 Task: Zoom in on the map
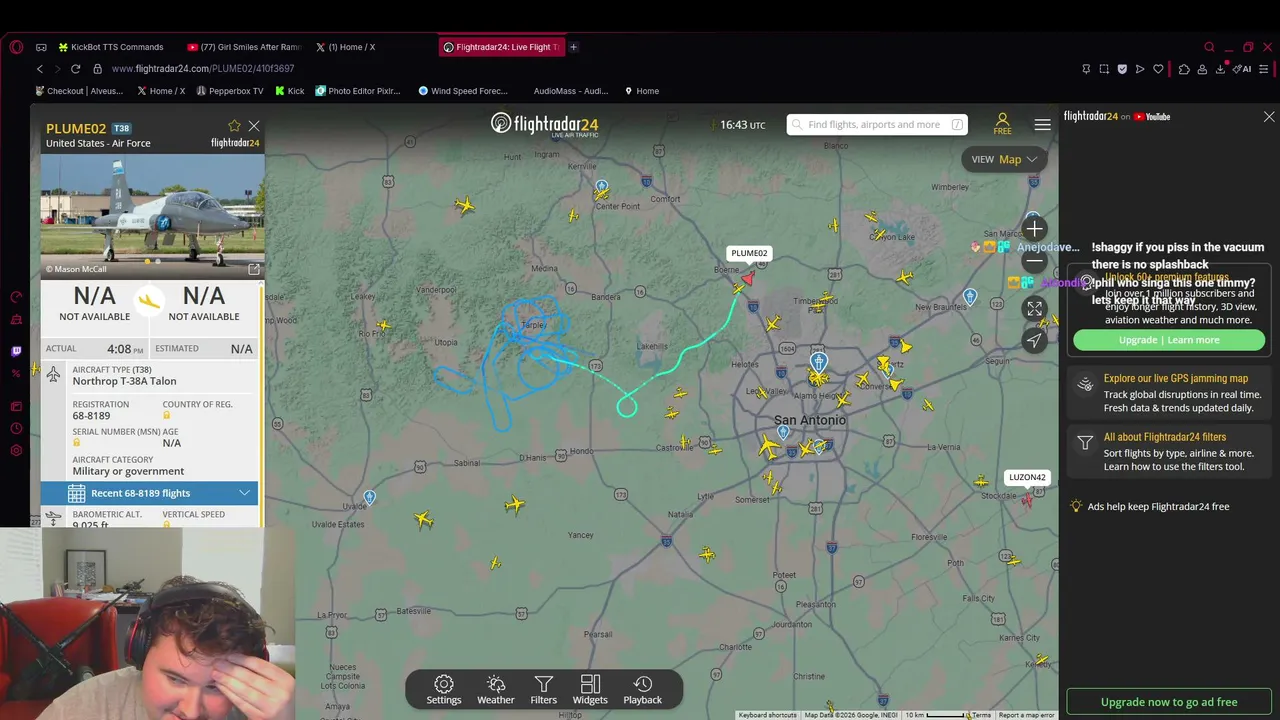[x=1034, y=229]
